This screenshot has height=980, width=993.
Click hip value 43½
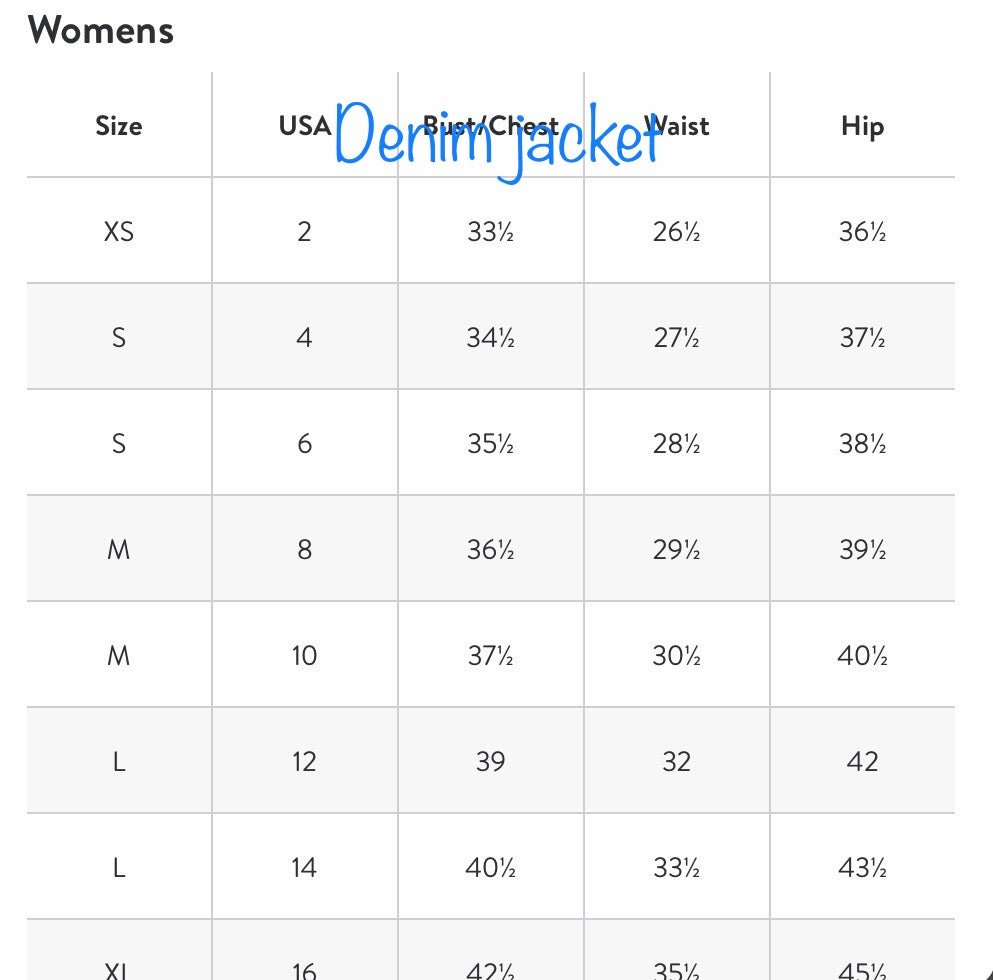[862, 868]
